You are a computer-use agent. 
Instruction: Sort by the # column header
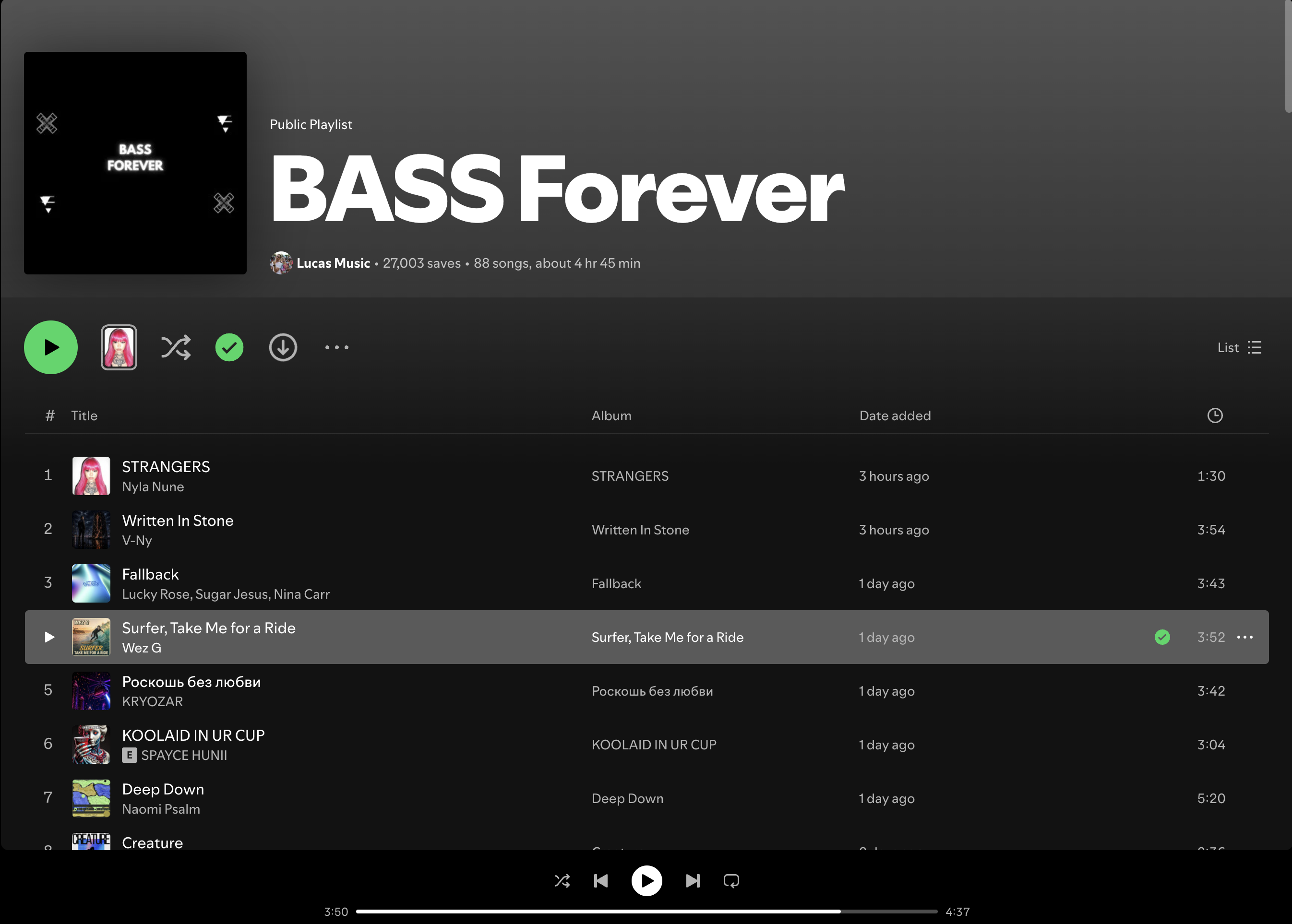(x=50, y=415)
